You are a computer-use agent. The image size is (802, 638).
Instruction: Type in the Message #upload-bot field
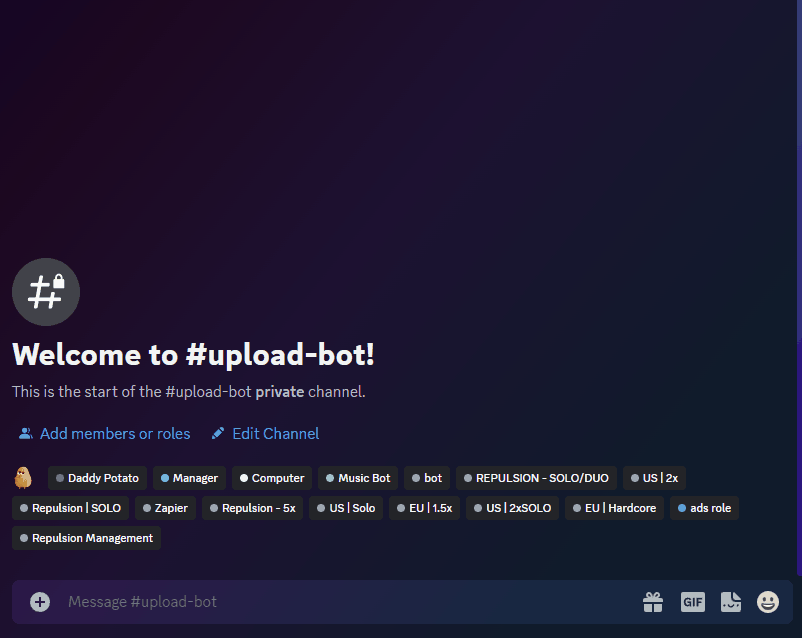tap(340, 601)
